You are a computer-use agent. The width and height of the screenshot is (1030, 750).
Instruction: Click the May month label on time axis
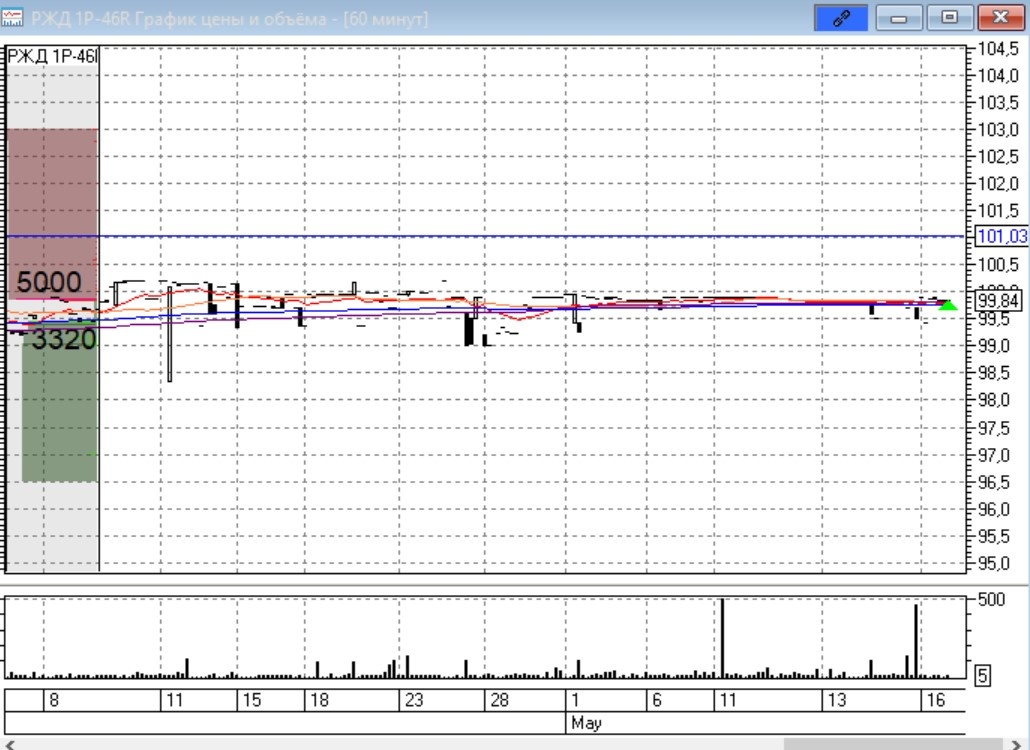587,723
